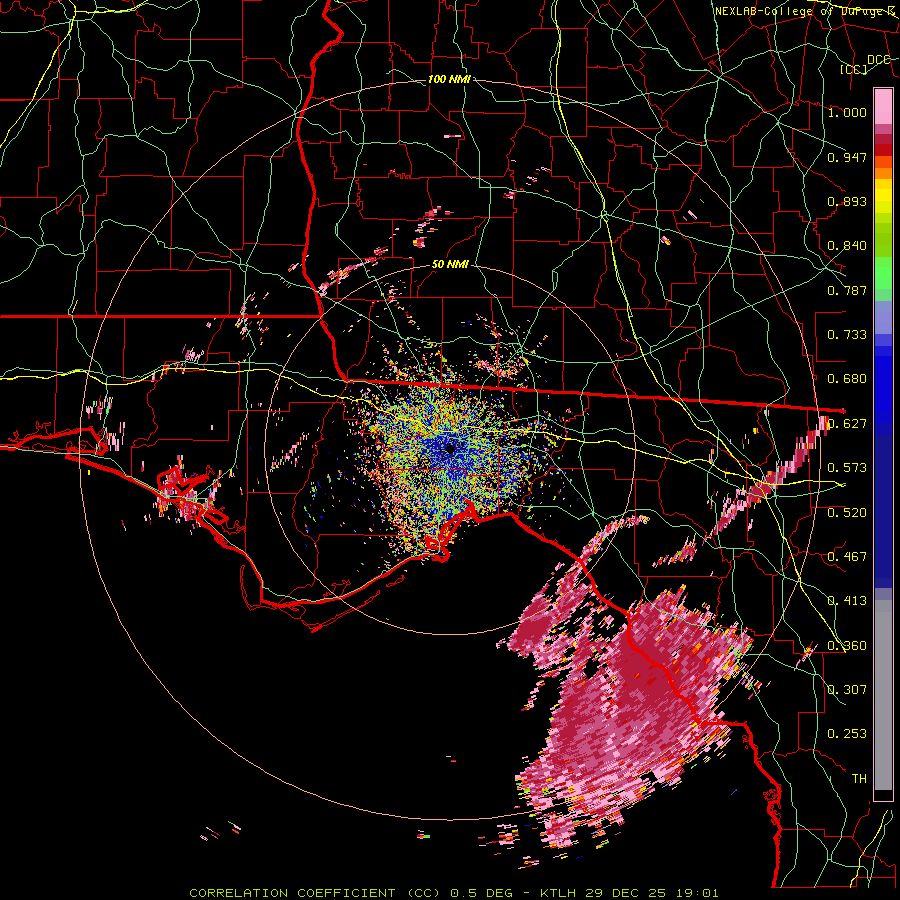
Task: Click the 0.360 scale value
Action: pos(847,646)
